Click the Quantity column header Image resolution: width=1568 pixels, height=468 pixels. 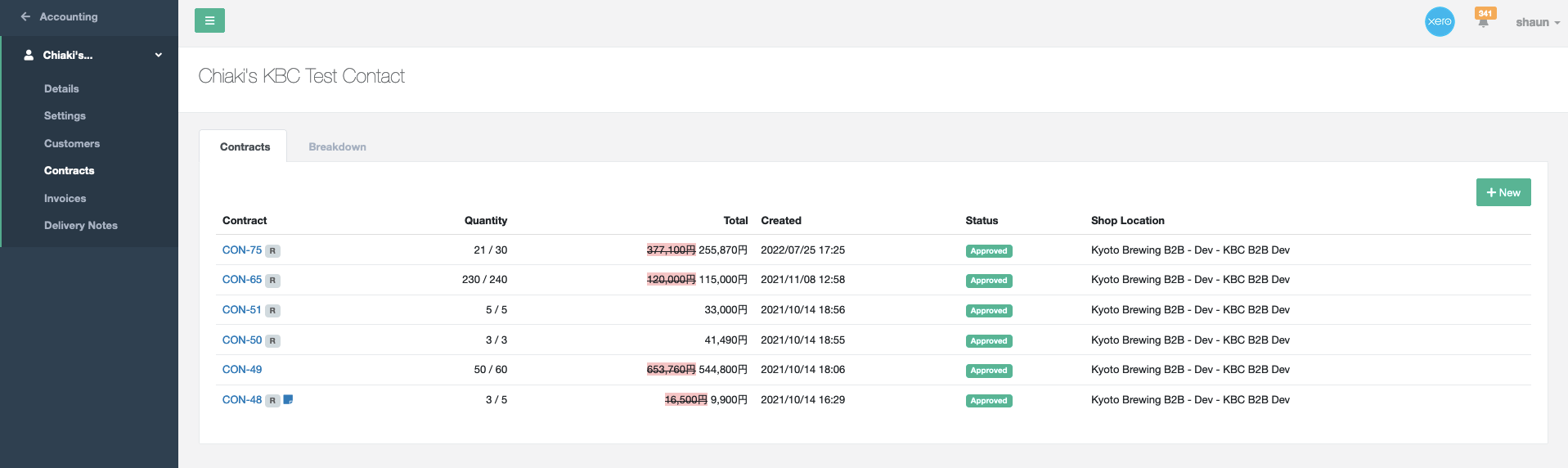[486, 220]
